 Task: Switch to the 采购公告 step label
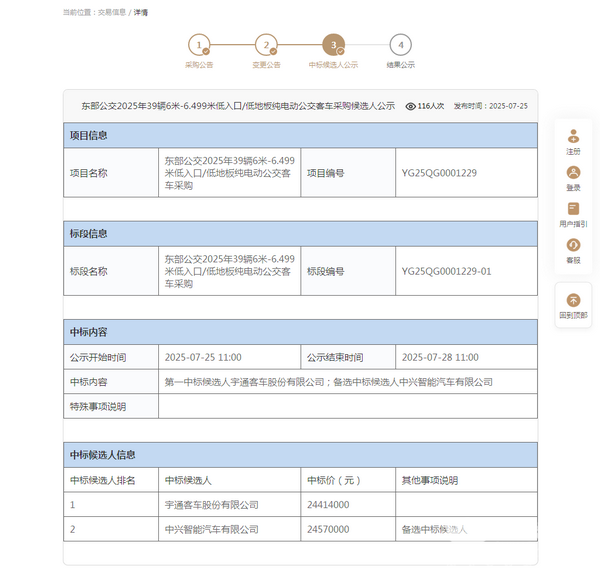pyautogui.click(x=200, y=65)
